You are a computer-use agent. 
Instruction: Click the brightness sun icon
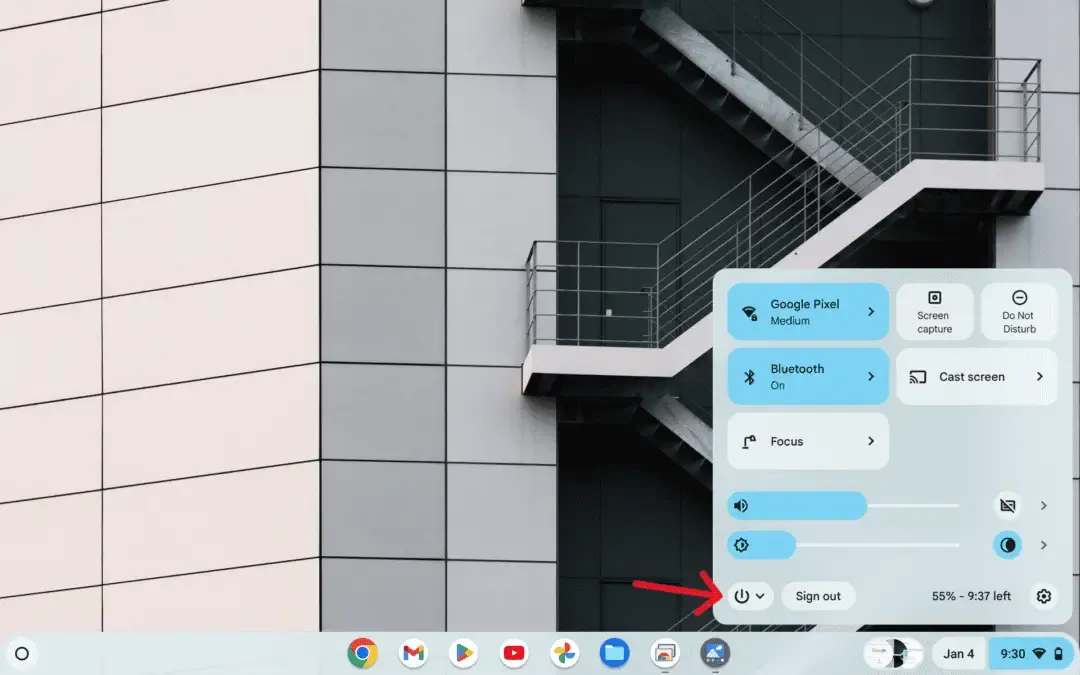741,546
